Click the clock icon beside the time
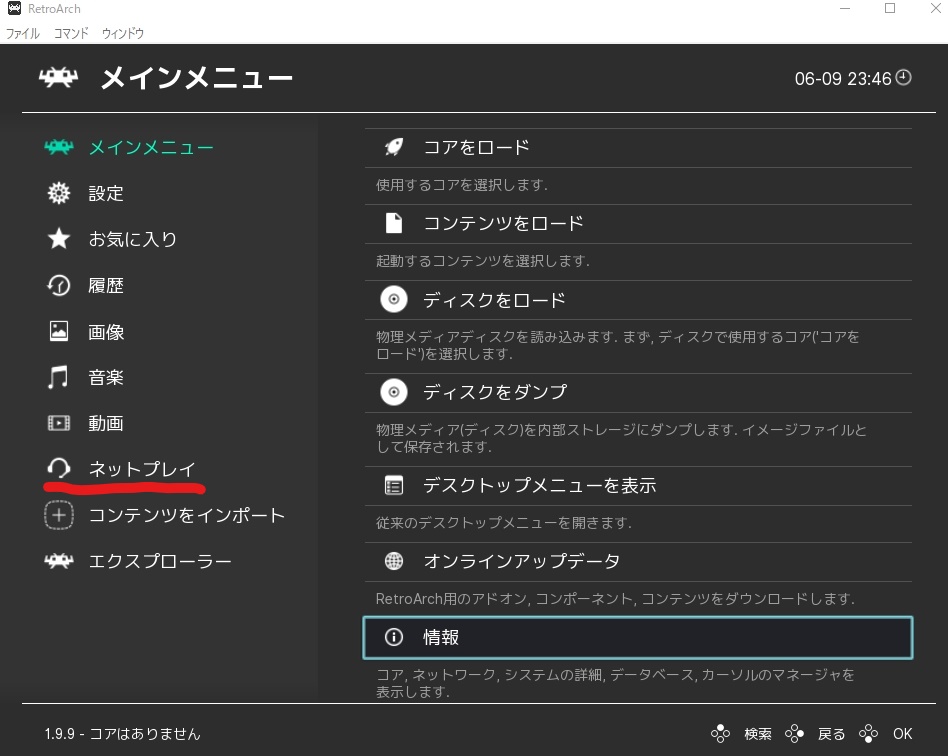 click(903, 77)
